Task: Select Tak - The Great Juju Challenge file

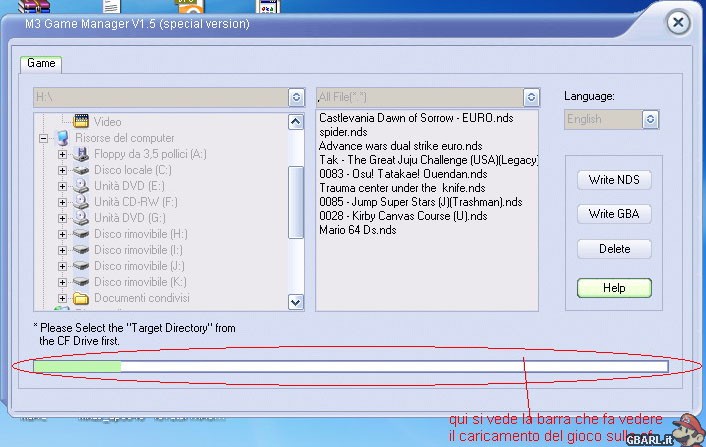Action: [428, 160]
